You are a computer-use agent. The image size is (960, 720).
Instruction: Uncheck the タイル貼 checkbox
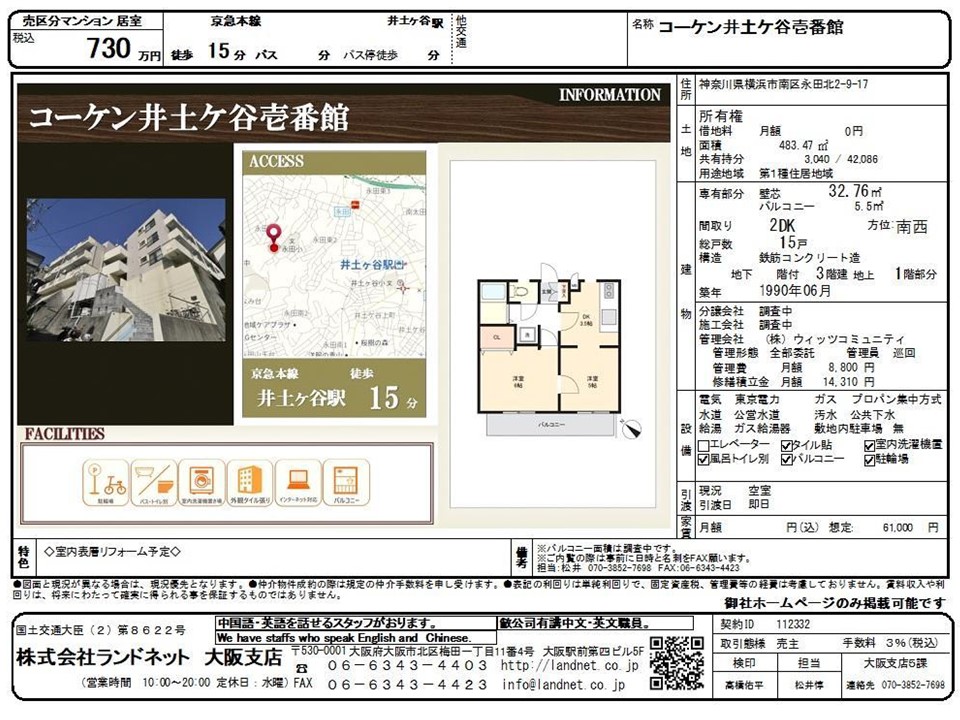point(786,444)
